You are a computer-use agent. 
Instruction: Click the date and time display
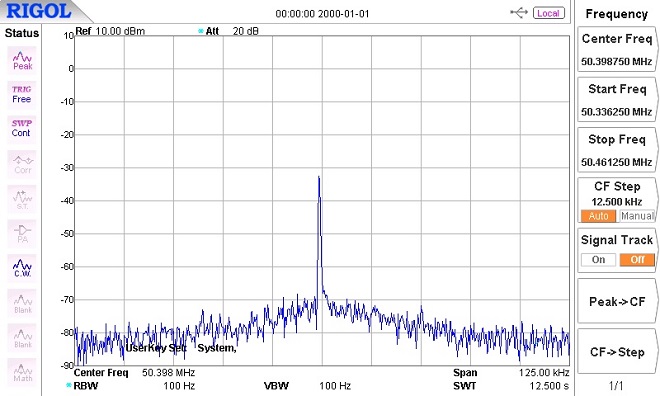[x=322, y=14]
